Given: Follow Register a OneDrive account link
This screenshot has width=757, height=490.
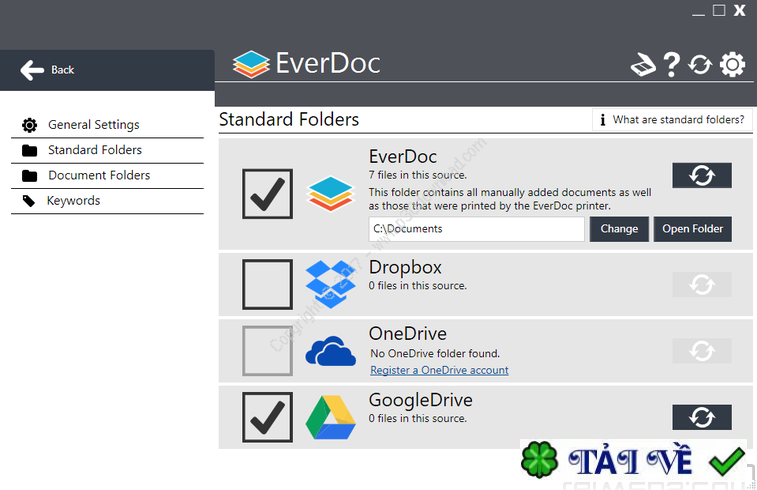Looking at the screenshot, I should [439, 370].
